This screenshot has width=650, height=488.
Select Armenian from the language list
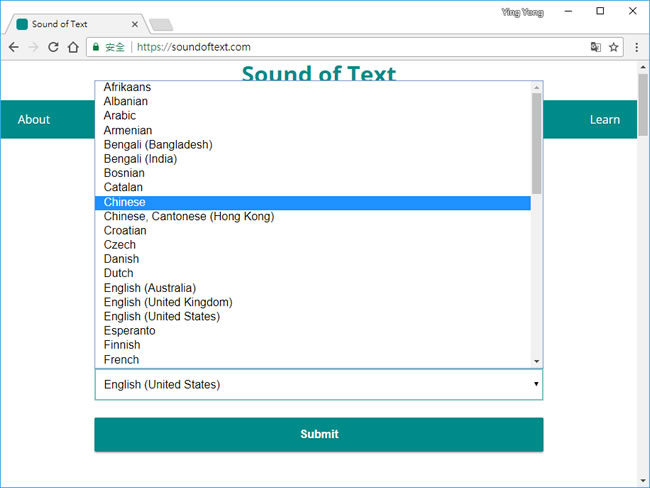click(x=313, y=130)
